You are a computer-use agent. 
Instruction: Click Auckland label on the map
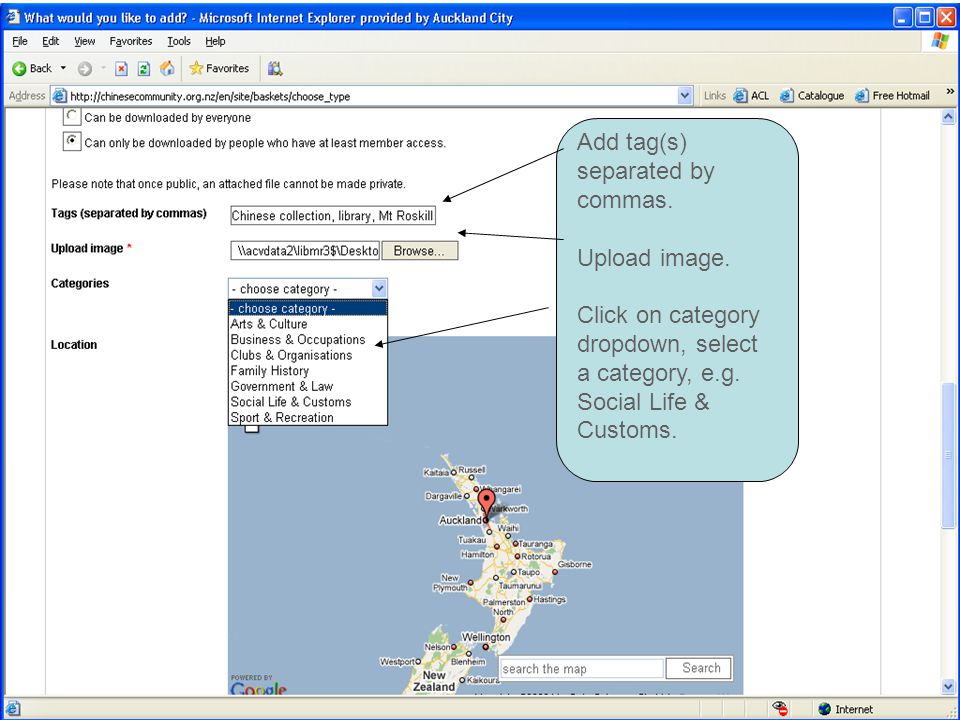[460, 520]
